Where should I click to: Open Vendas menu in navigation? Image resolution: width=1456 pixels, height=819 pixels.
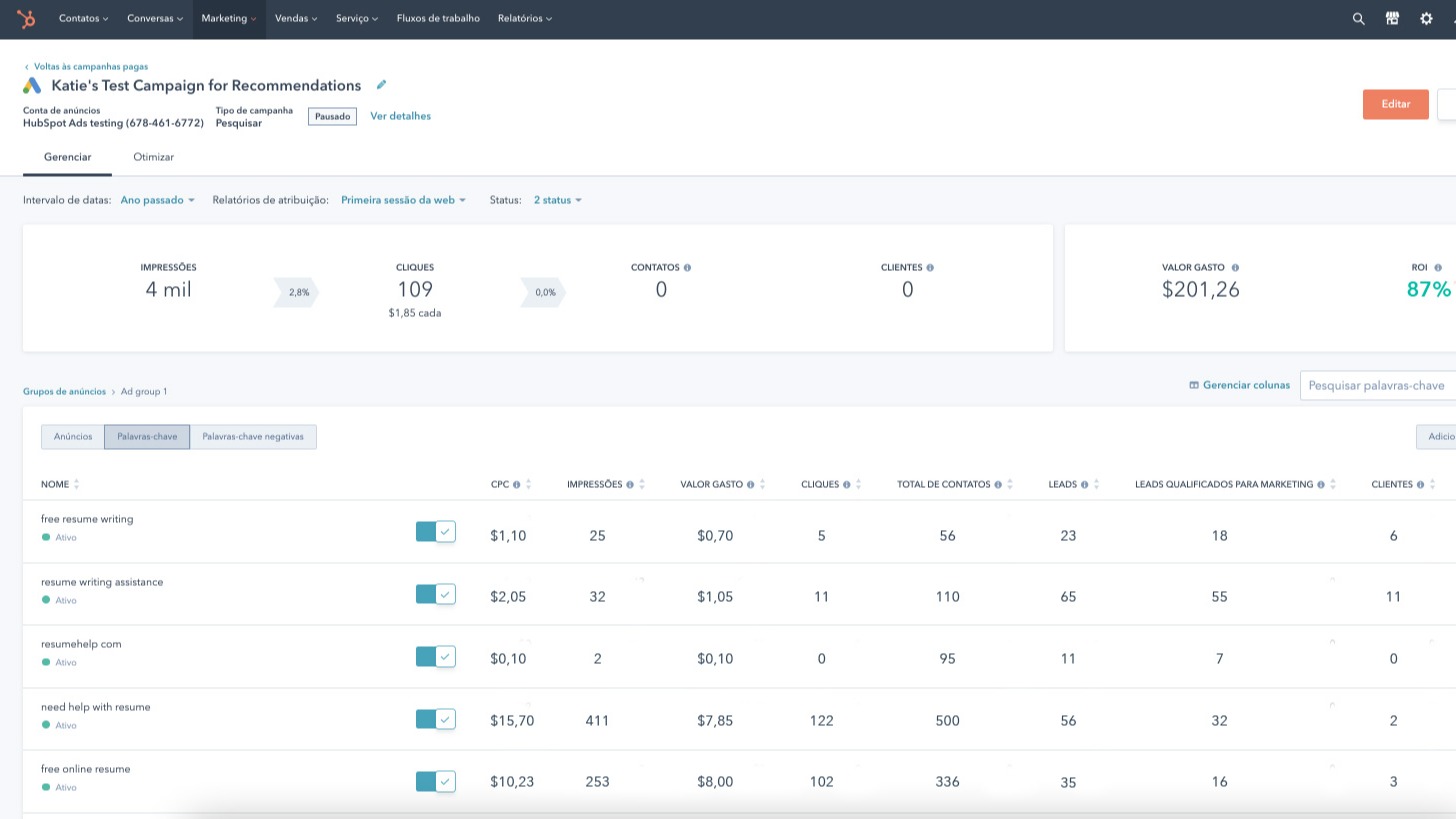[x=296, y=18]
